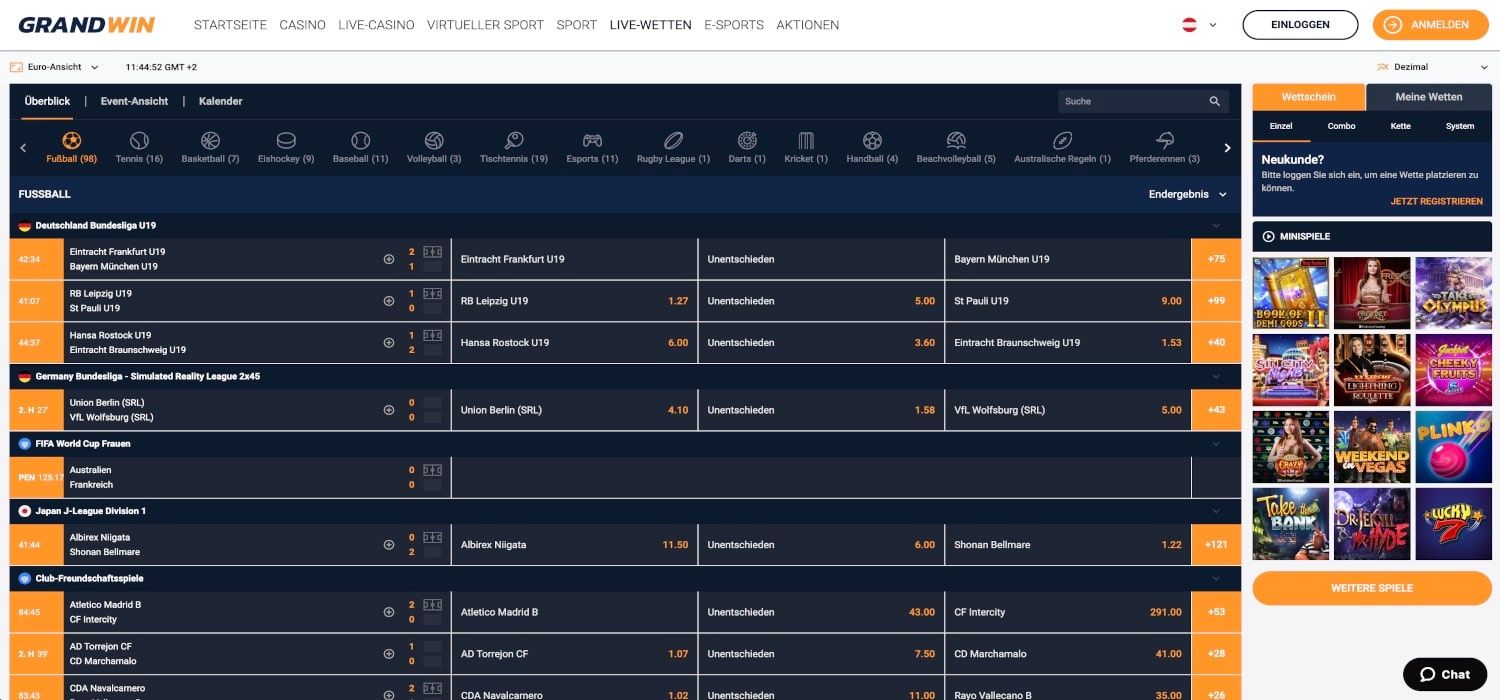Open the Endergebnis market dropdown
The height and width of the screenshot is (700, 1500).
click(x=1188, y=194)
